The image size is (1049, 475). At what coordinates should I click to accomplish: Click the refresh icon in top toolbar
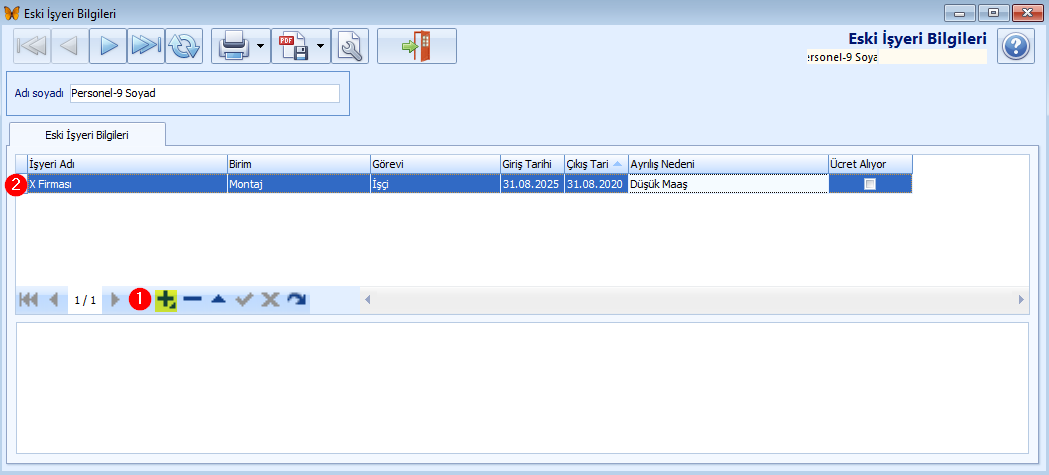(184, 46)
